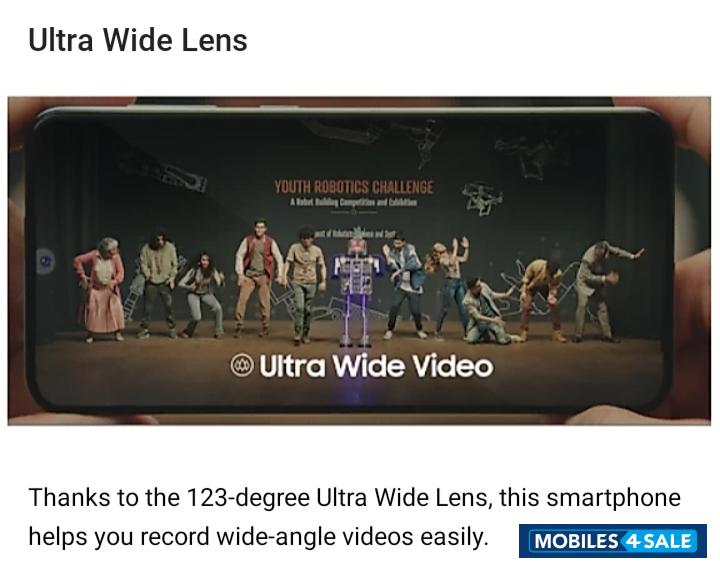Viewport: 720px width, 570px height.
Task: Click the glowing robot at center stage
Action: click(356, 291)
